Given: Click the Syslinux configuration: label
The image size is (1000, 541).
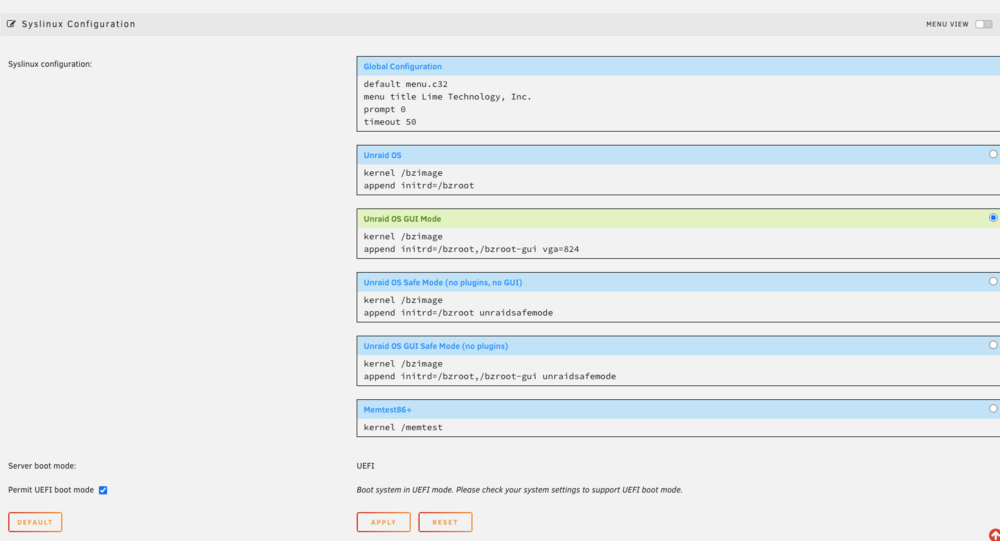Looking at the screenshot, I should [x=50, y=64].
